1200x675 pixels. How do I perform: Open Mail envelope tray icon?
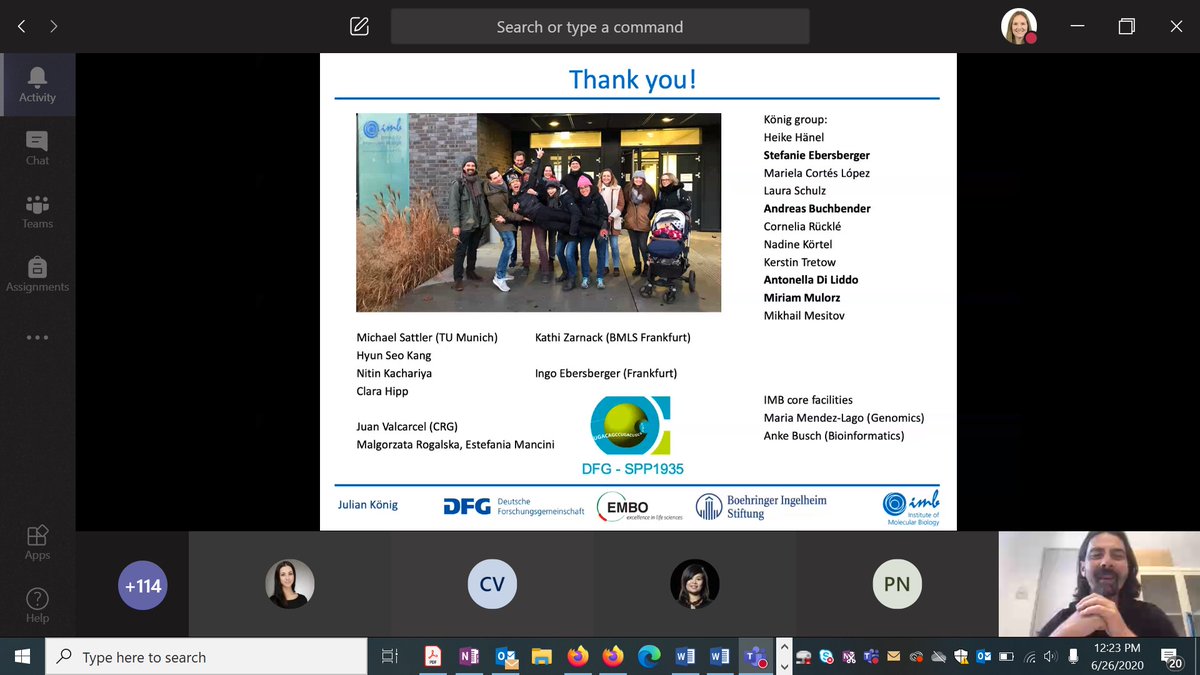(893, 657)
